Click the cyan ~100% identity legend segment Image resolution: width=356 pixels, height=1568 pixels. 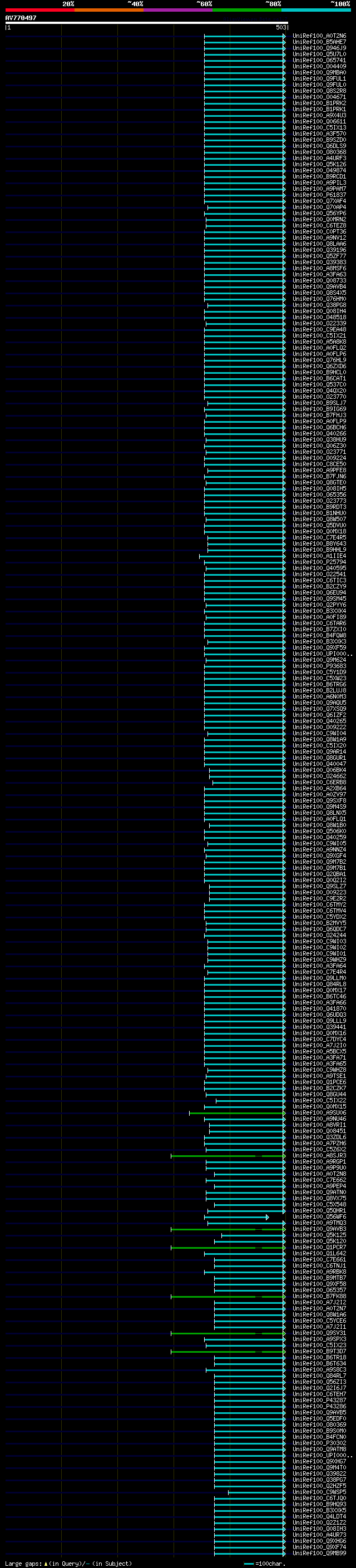pyautogui.click(x=316, y=10)
